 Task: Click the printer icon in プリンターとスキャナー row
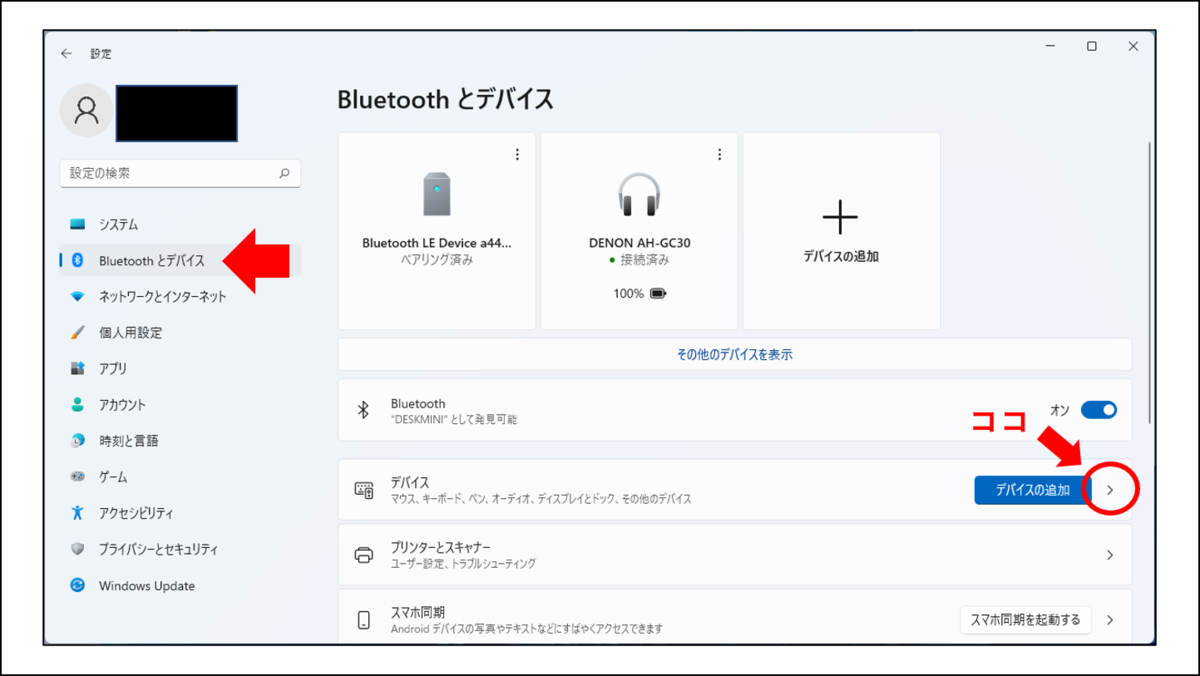364,555
